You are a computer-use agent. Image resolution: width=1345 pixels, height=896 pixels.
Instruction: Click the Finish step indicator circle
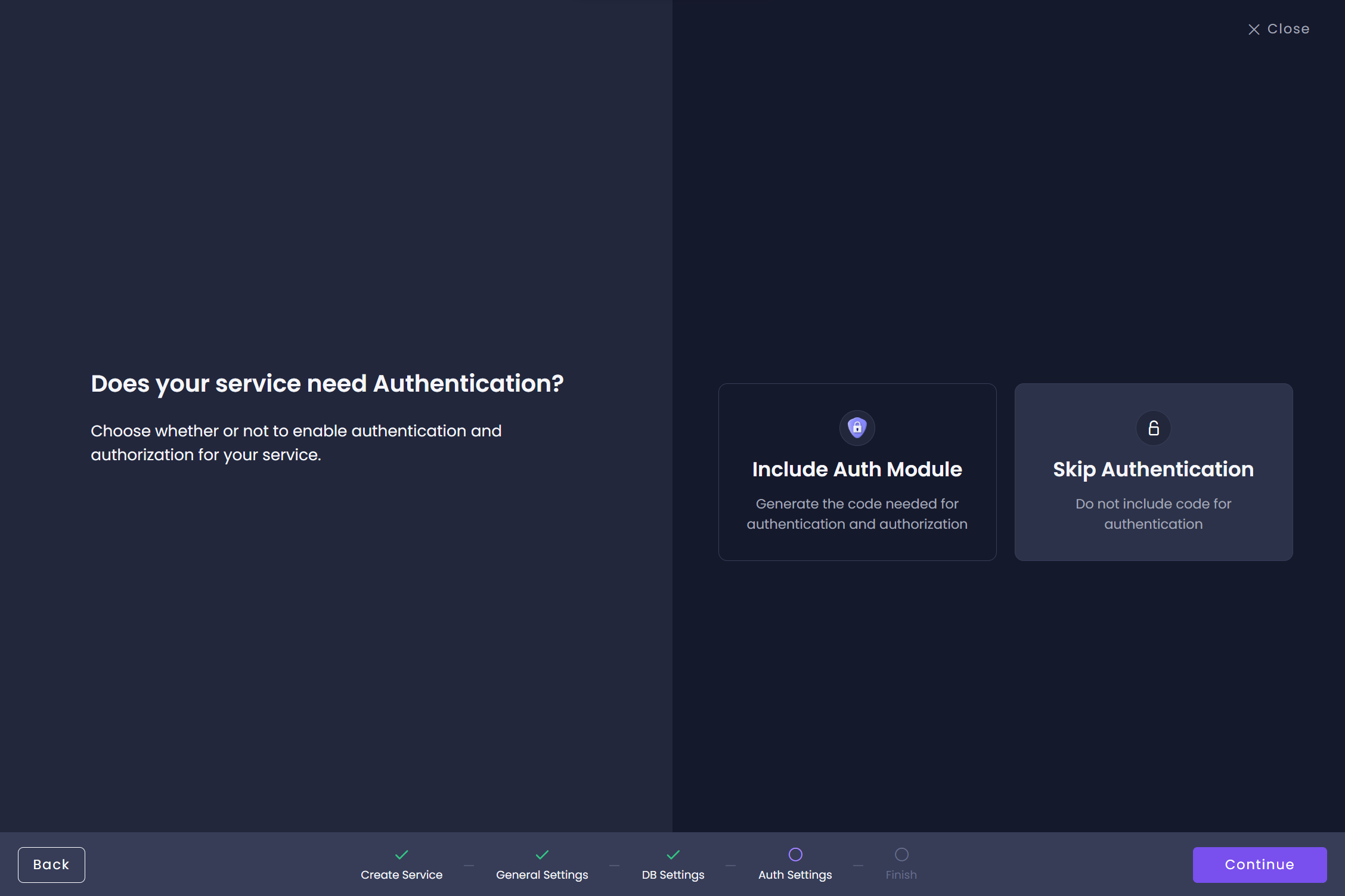tap(902, 853)
